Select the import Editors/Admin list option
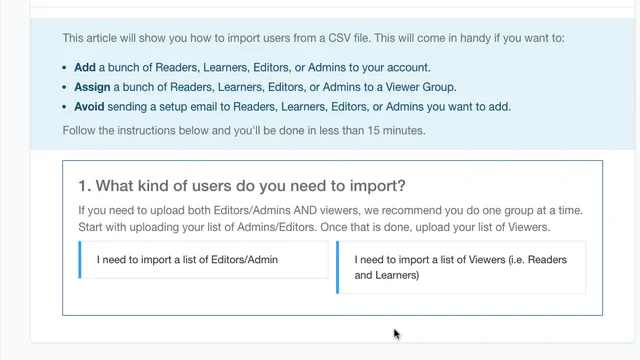The image size is (640, 360). pos(203,260)
